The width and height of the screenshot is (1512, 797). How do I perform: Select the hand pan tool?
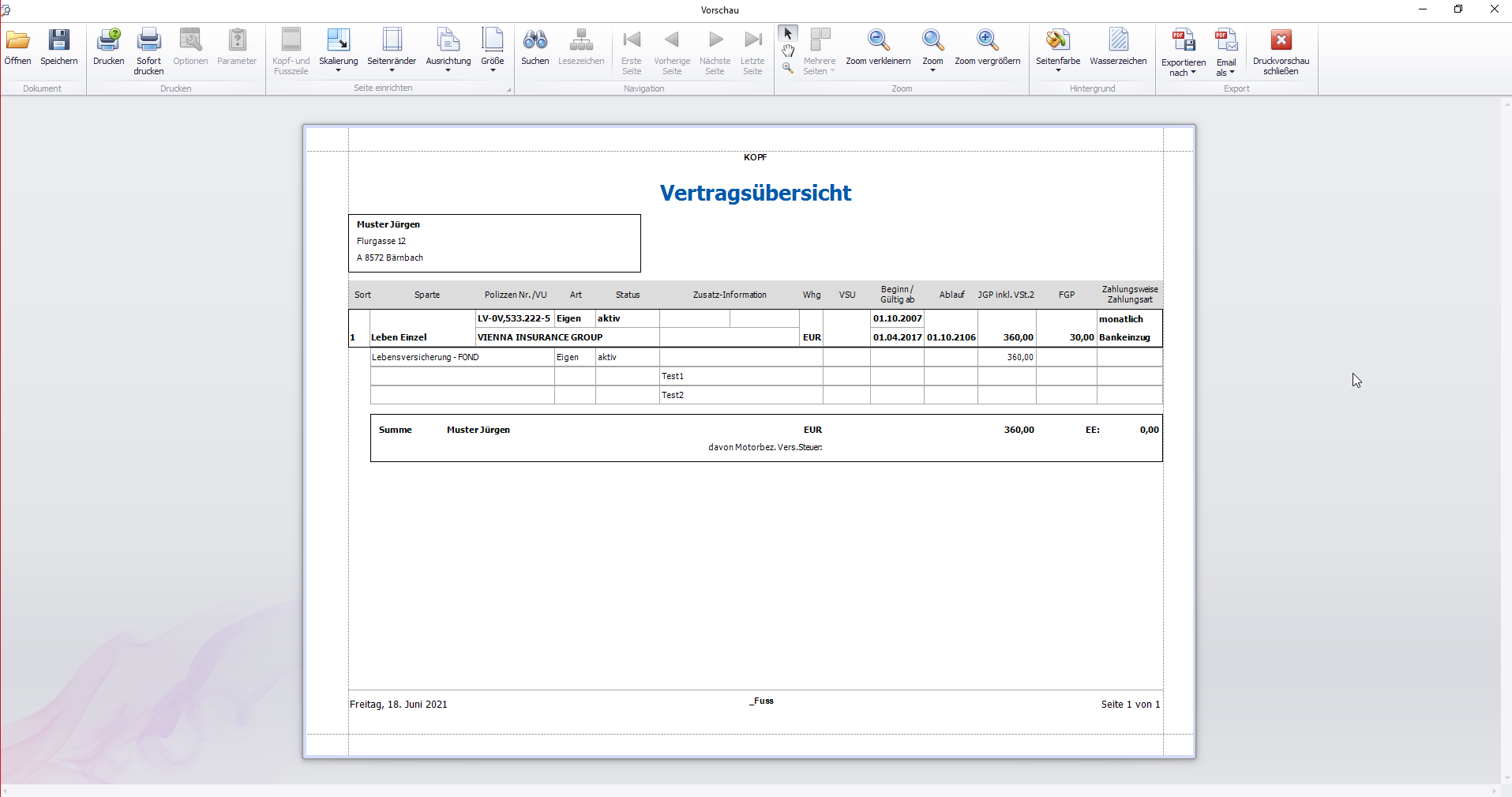click(788, 51)
